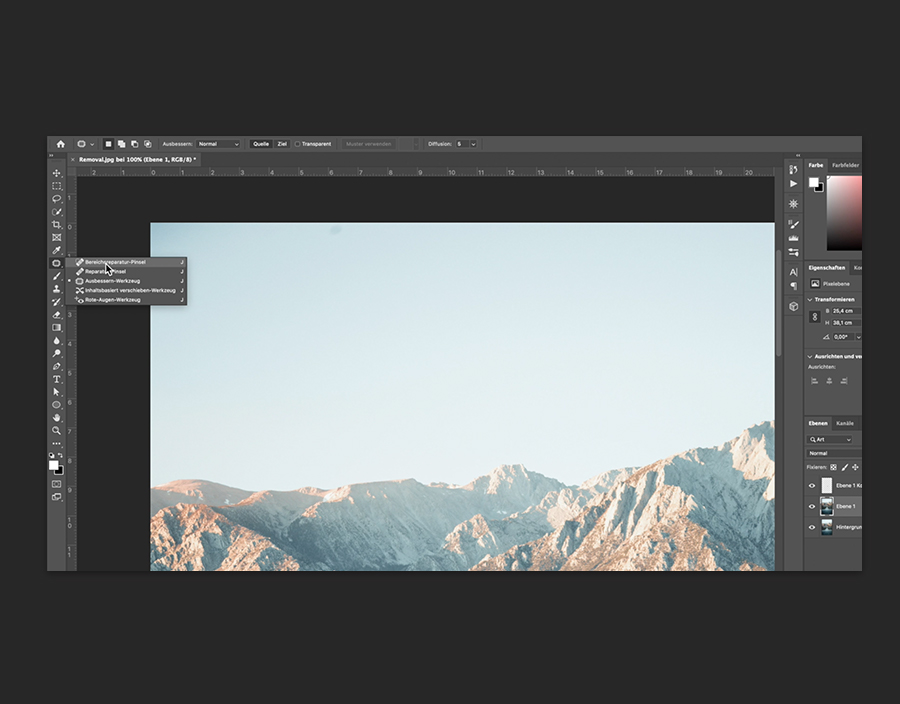Toggle lock position icon
900x704 pixels.
tap(855, 467)
